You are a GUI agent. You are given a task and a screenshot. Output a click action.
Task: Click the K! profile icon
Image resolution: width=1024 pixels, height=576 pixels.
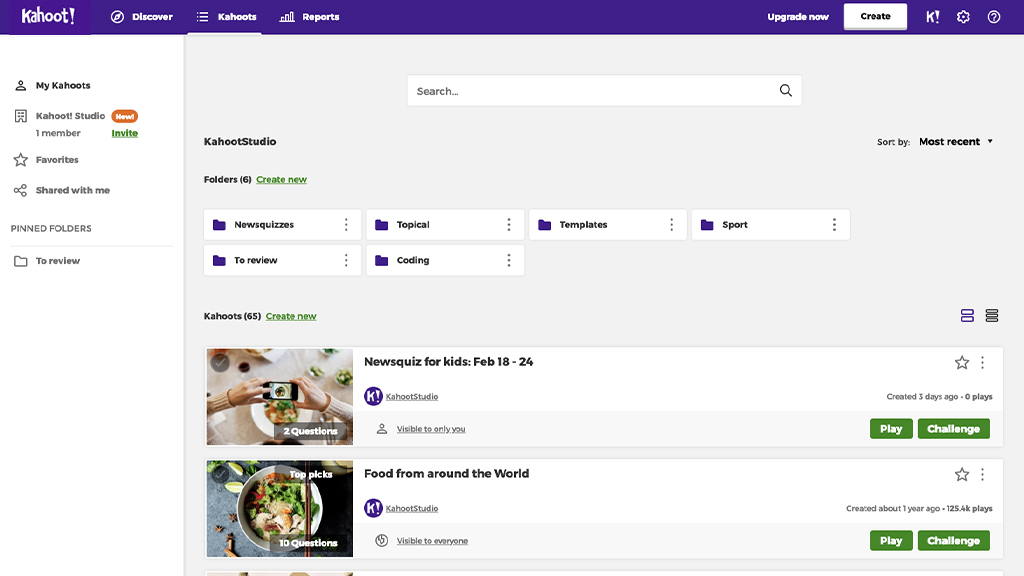(931, 16)
